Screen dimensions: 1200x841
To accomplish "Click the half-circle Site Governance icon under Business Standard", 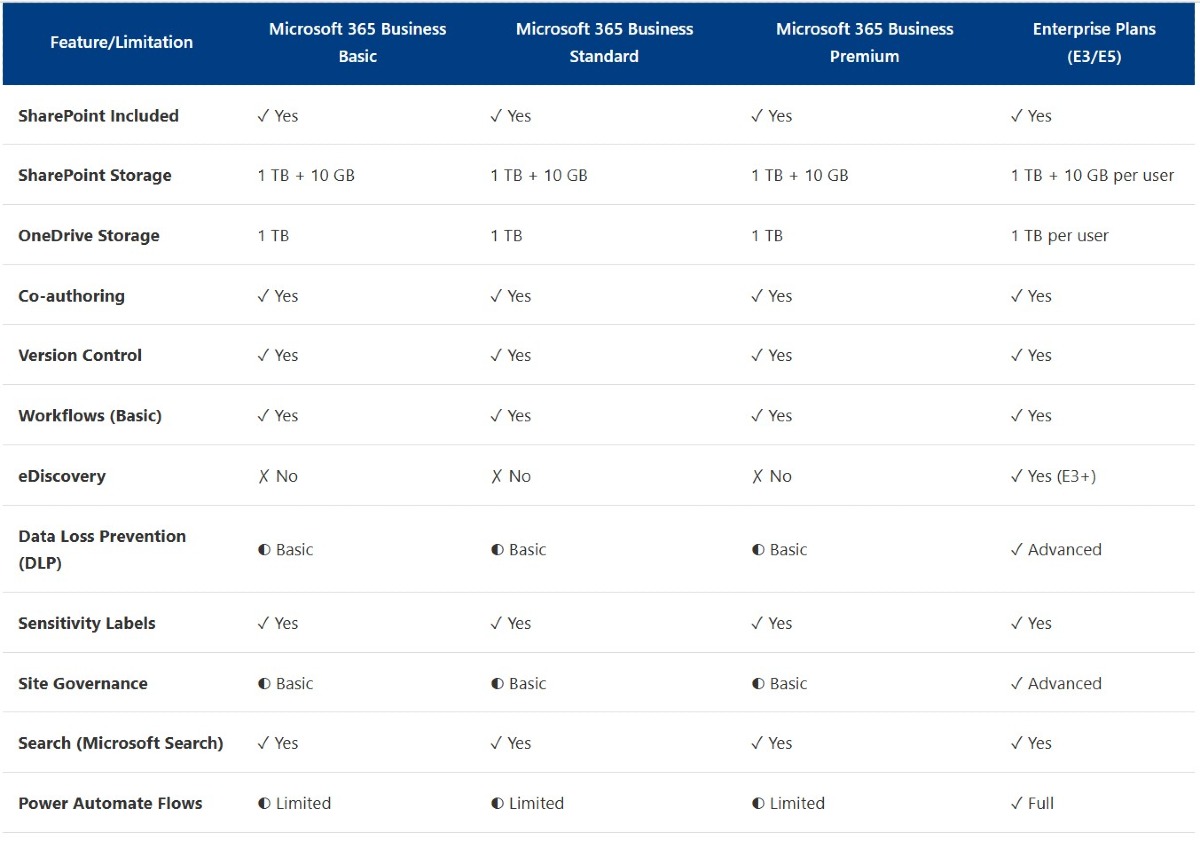I will pos(497,683).
